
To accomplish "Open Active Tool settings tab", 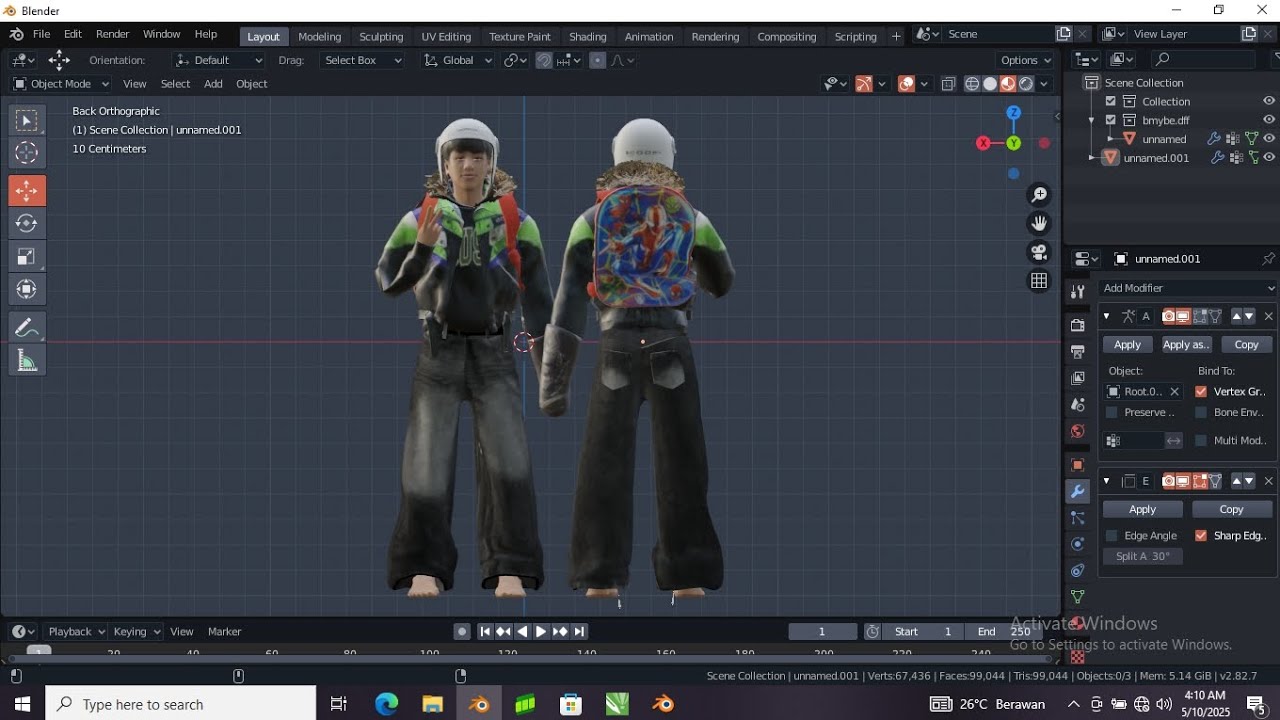I will click(x=1078, y=292).
